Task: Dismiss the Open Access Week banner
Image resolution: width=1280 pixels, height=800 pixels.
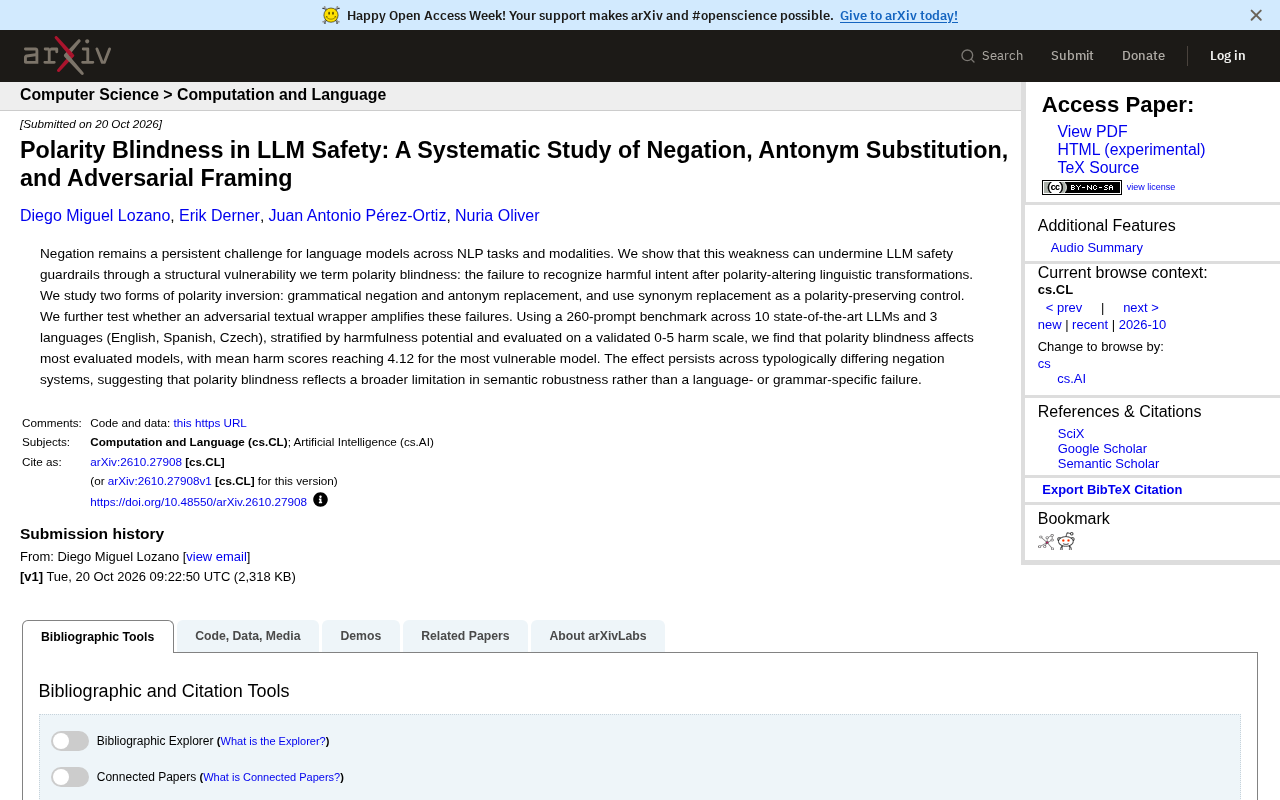Action: 1256,15
